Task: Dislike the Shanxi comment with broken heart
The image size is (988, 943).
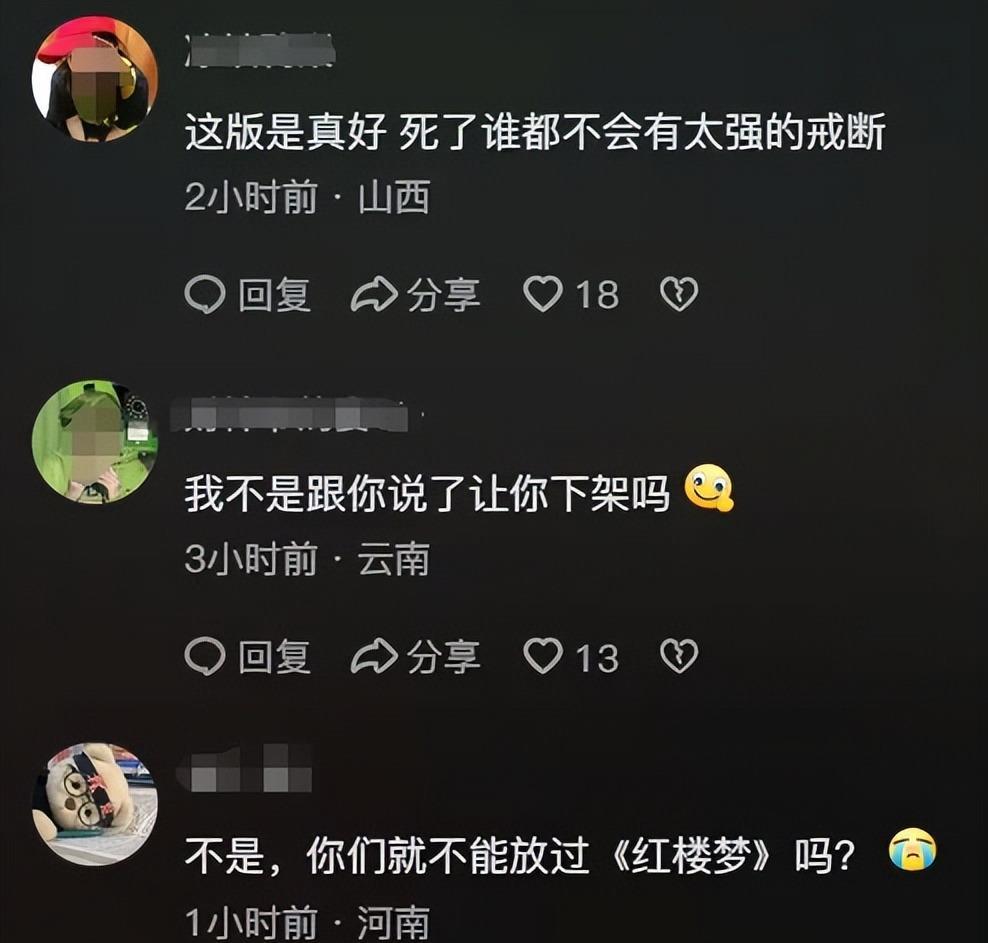Action: click(679, 294)
